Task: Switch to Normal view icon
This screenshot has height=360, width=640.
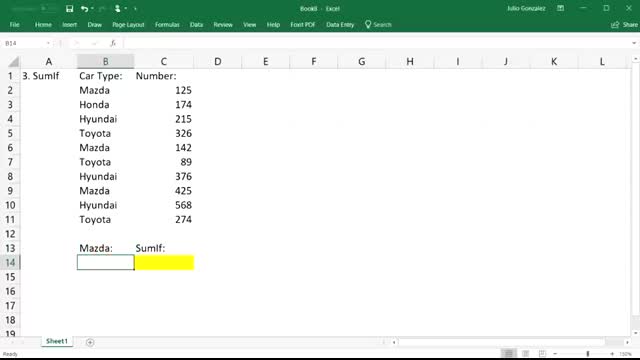Action: [509, 353]
